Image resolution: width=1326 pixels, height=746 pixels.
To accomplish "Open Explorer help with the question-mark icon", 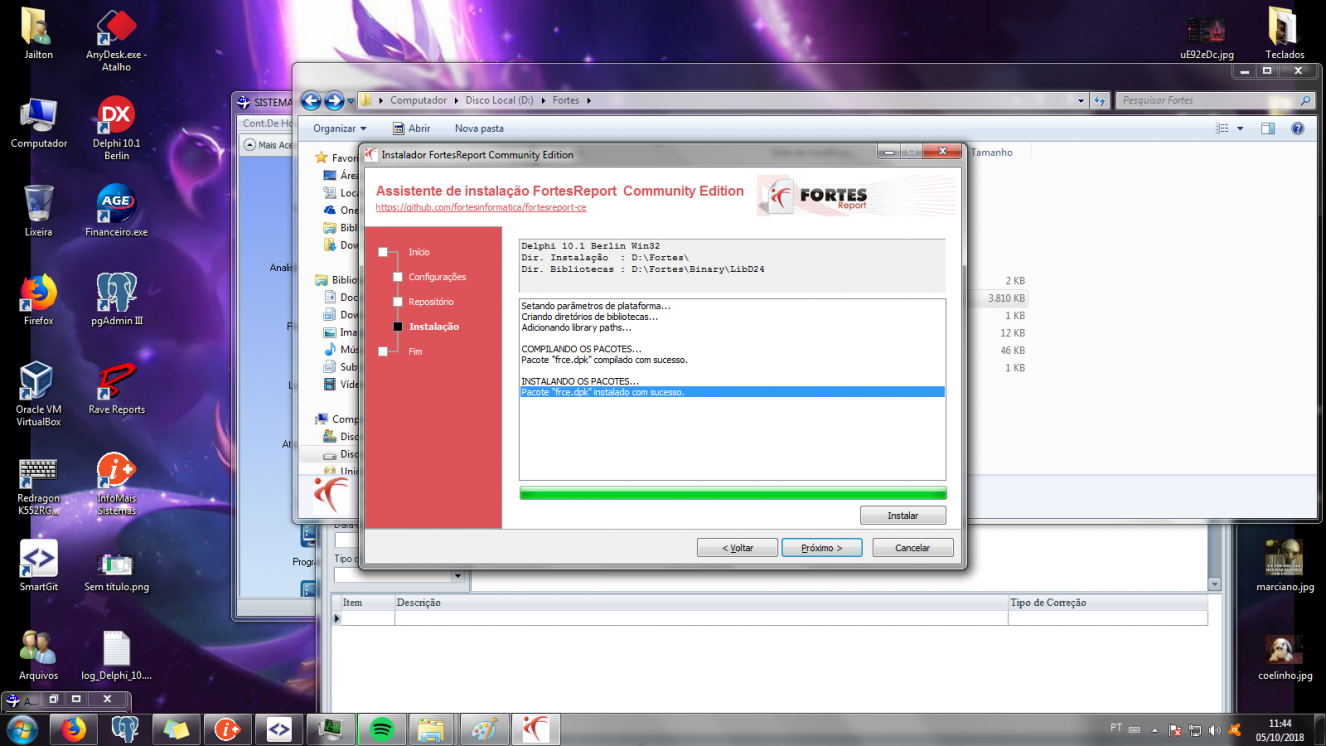I will click(x=1297, y=128).
